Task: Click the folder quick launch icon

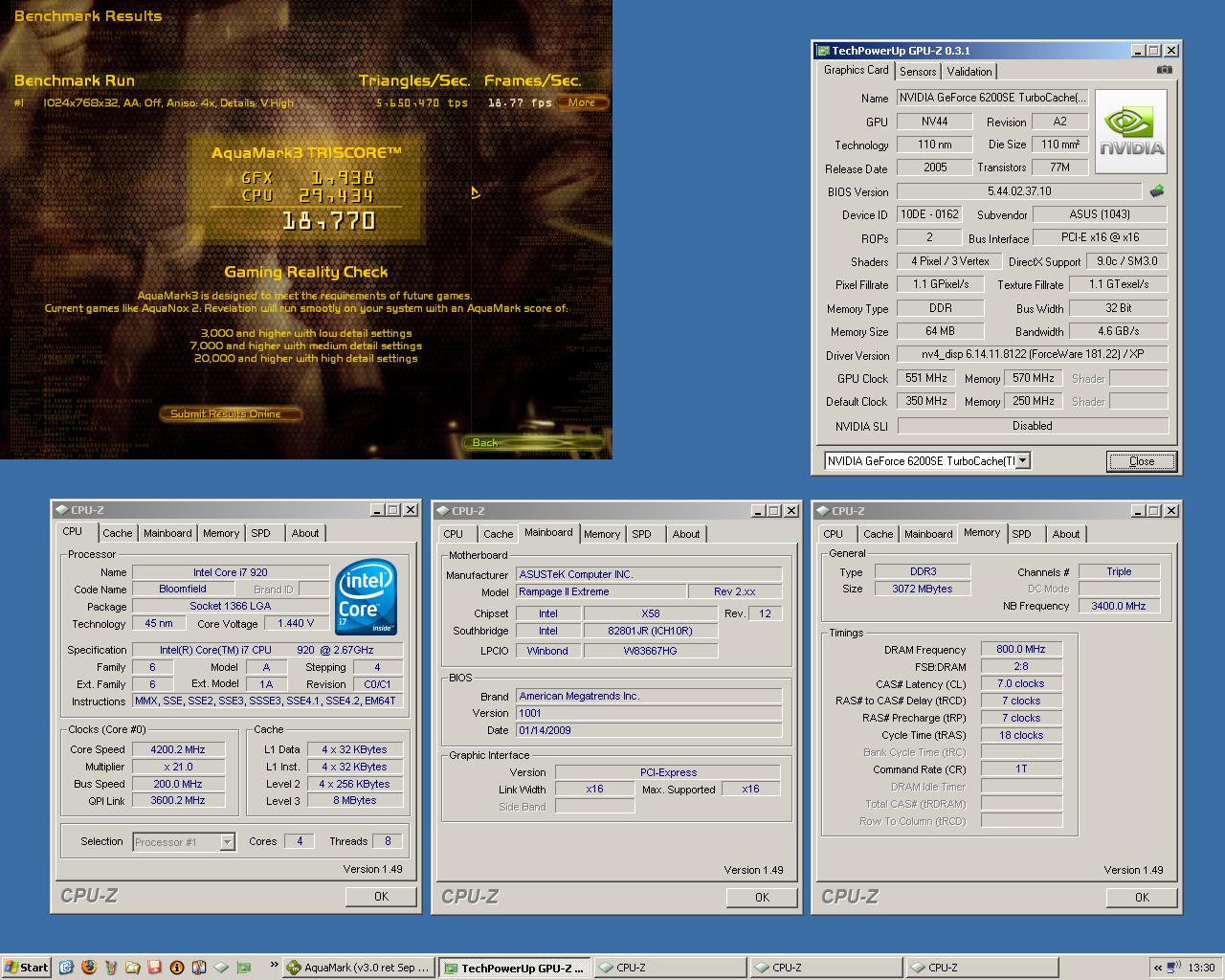Action: (132, 968)
